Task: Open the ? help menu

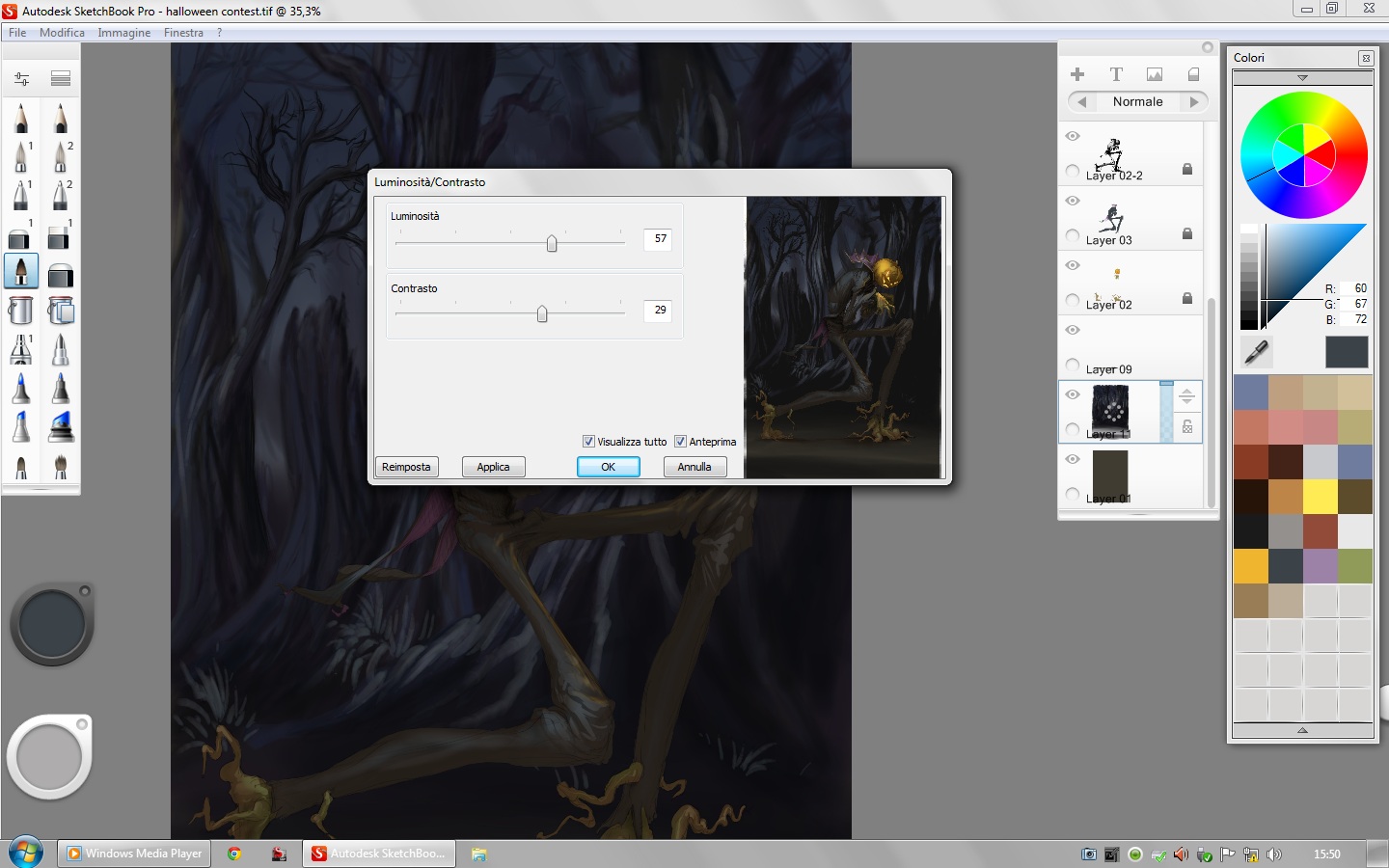Action: [220, 32]
